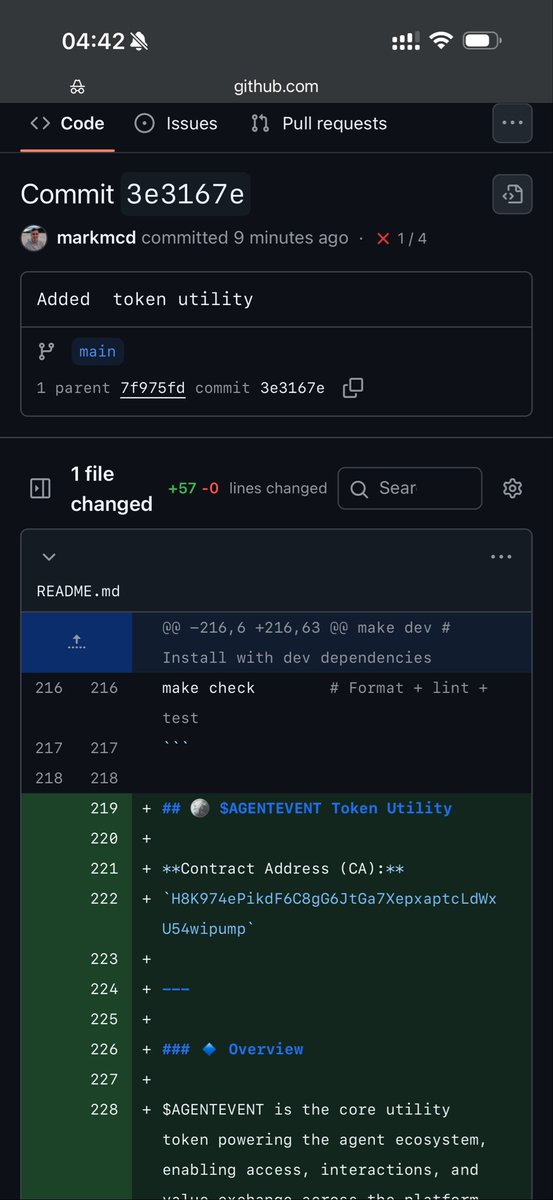The image size is (553, 1200).
Task: Open README.md file options menu
Action: [501, 557]
